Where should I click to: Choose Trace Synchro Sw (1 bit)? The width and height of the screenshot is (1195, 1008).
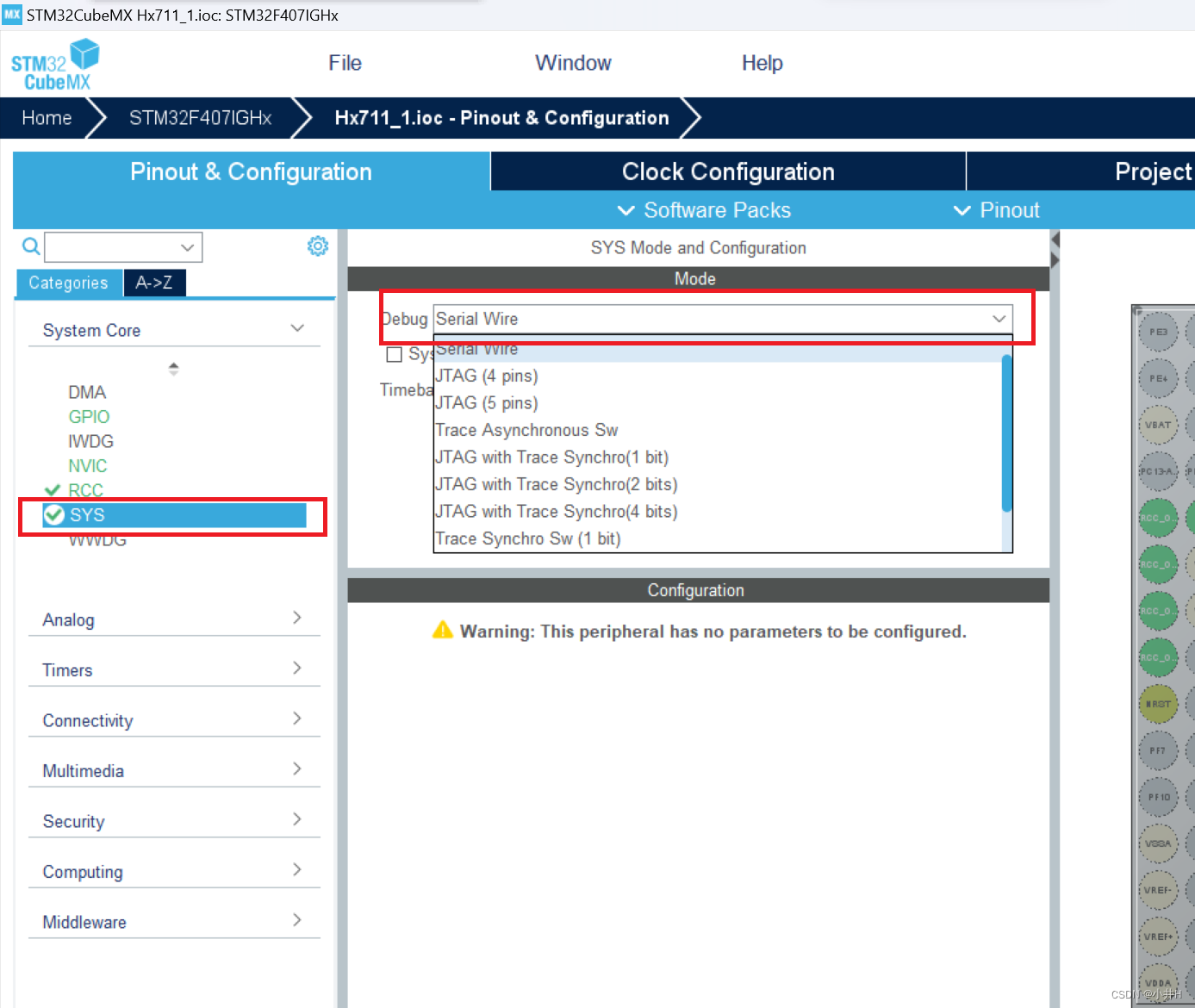pyautogui.click(x=717, y=538)
